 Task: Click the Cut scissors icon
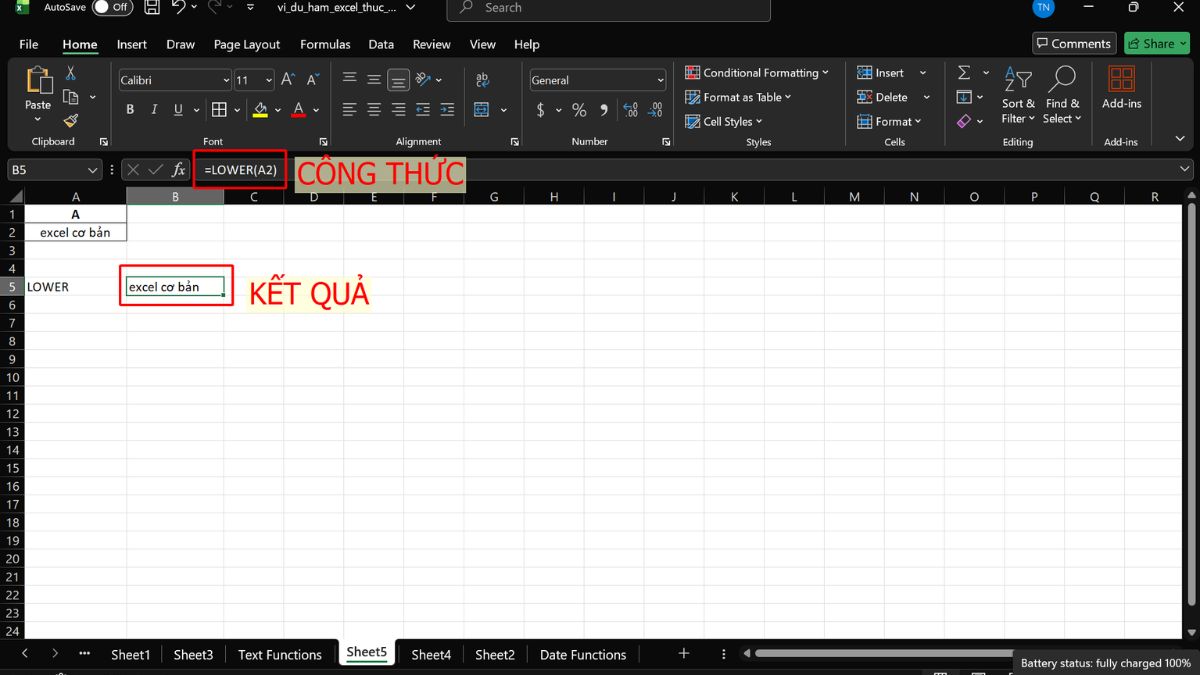coord(71,73)
